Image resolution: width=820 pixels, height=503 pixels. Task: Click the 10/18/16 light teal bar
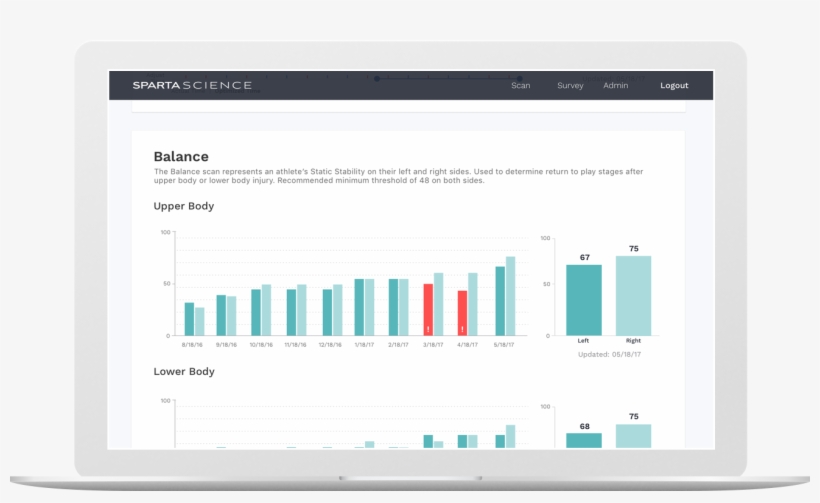coord(266,310)
